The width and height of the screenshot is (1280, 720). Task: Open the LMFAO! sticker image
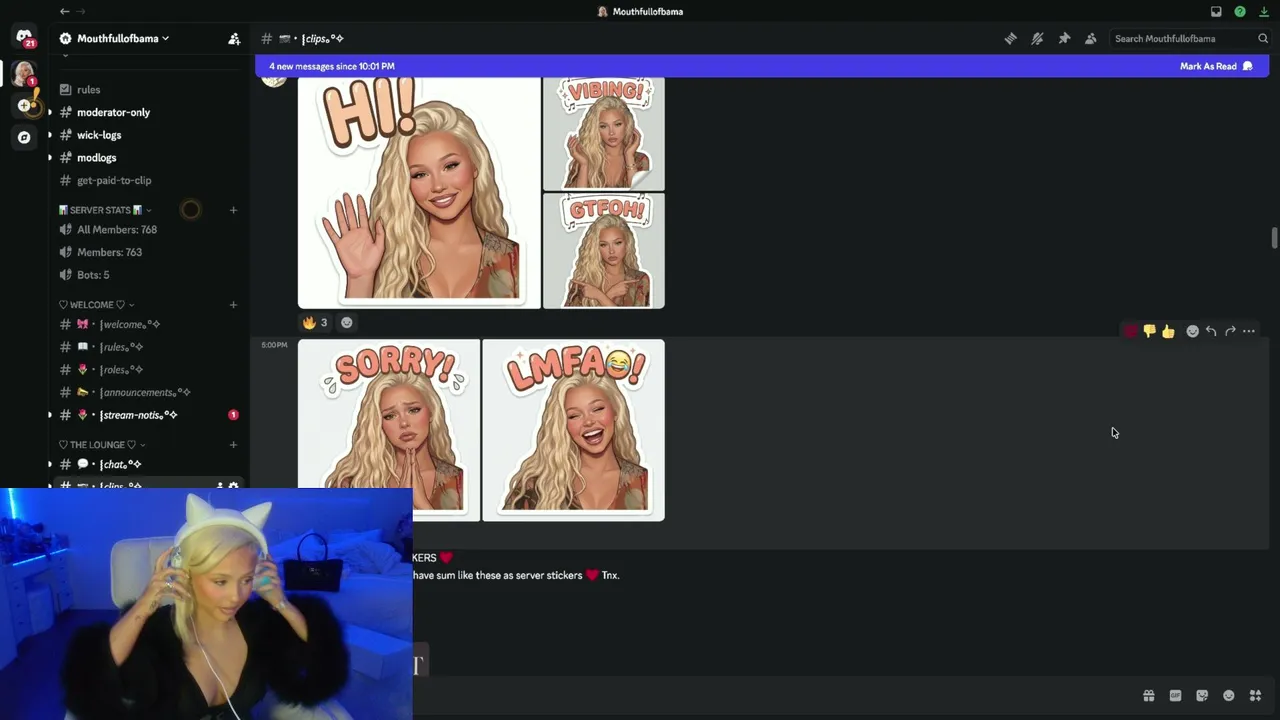coord(574,430)
